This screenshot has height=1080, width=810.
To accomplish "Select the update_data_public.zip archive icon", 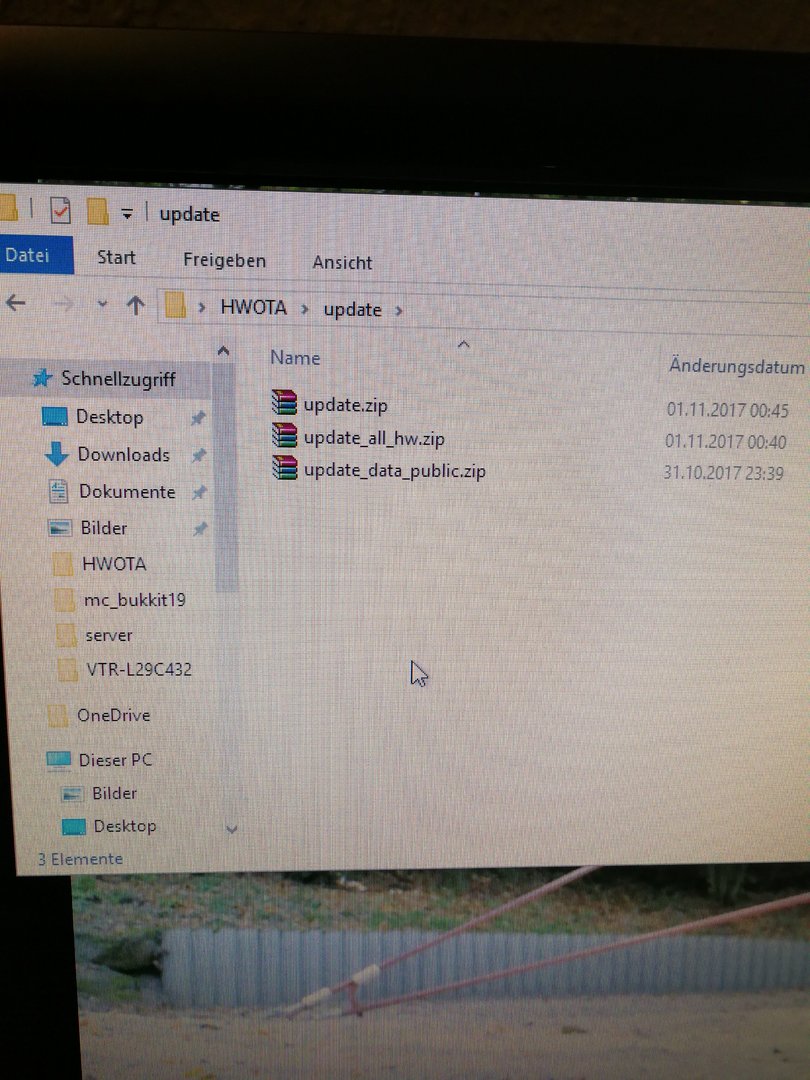I will [x=284, y=468].
